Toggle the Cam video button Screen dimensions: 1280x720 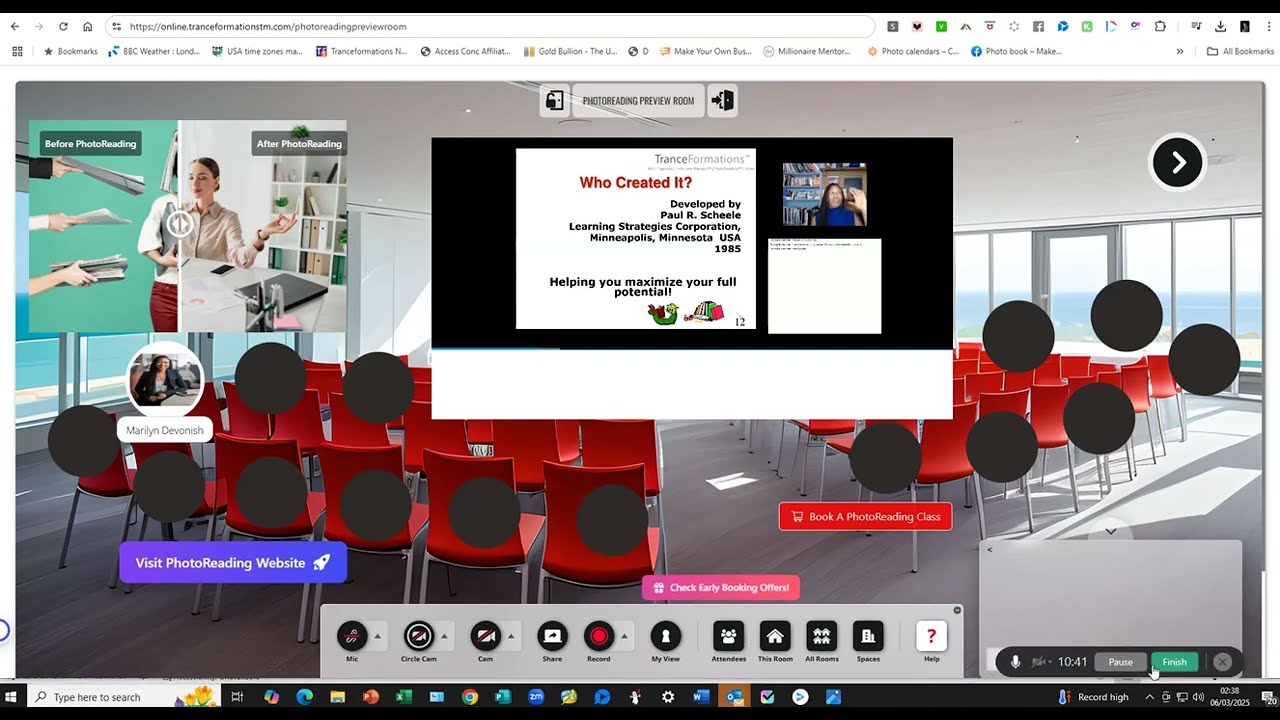pyautogui.click(x=485, y=636)
